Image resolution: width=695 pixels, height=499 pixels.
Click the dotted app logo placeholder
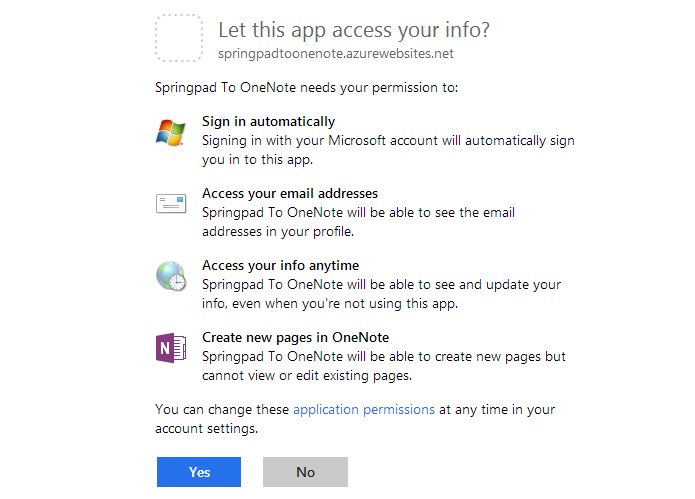click(x=179, y=38)
